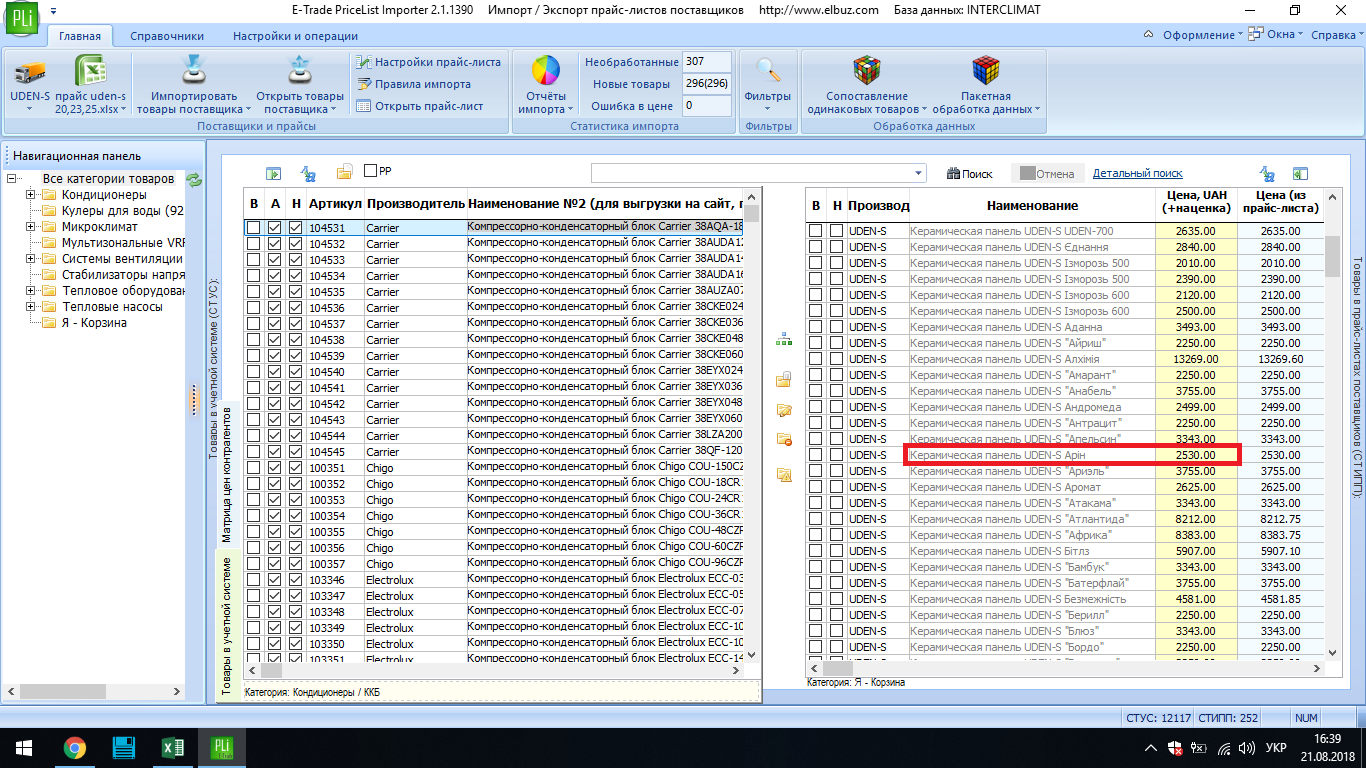Toggle column H checkbox for article 104533
The image size is (1366, 768).
(x=295, y=260)
